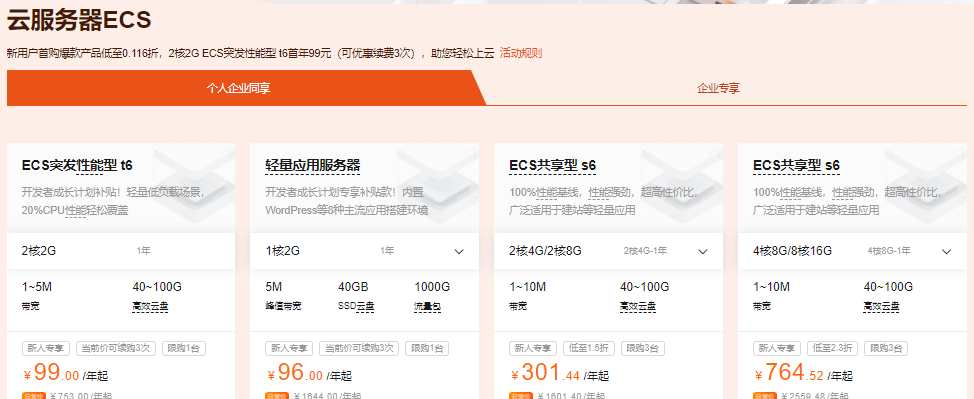
Task: Click SSD云盘 under 40GB
Action: pos(356,306)
